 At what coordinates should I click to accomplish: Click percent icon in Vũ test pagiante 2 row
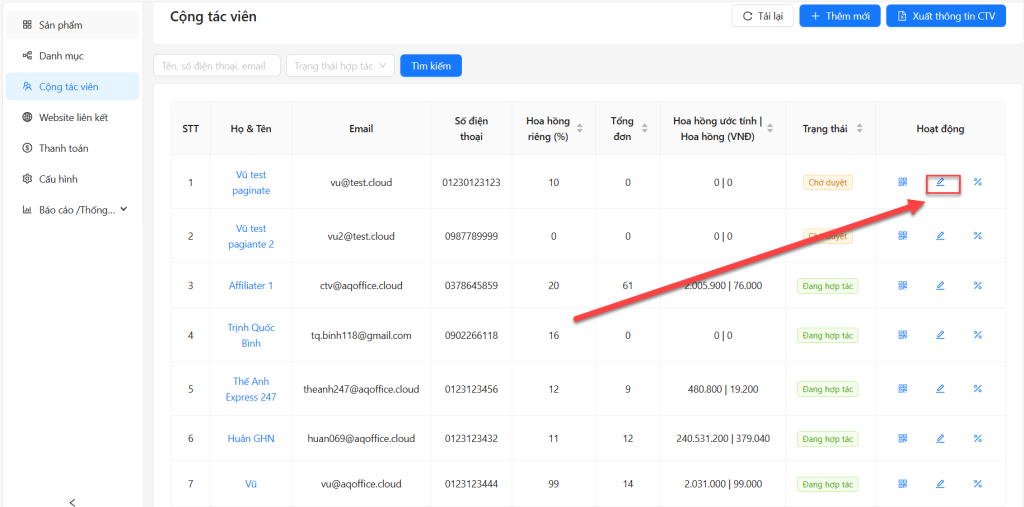(977, 236)
